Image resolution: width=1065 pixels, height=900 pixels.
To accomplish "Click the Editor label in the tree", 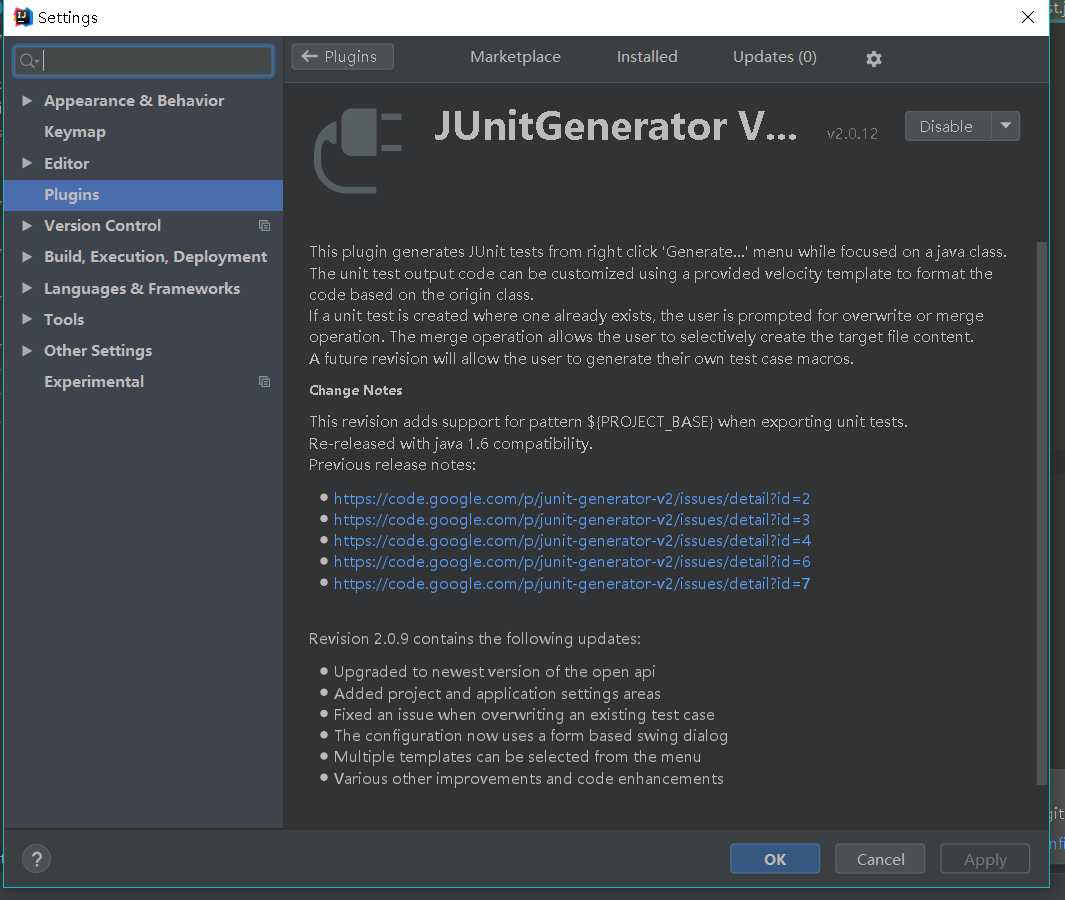I will coord(67,163).
